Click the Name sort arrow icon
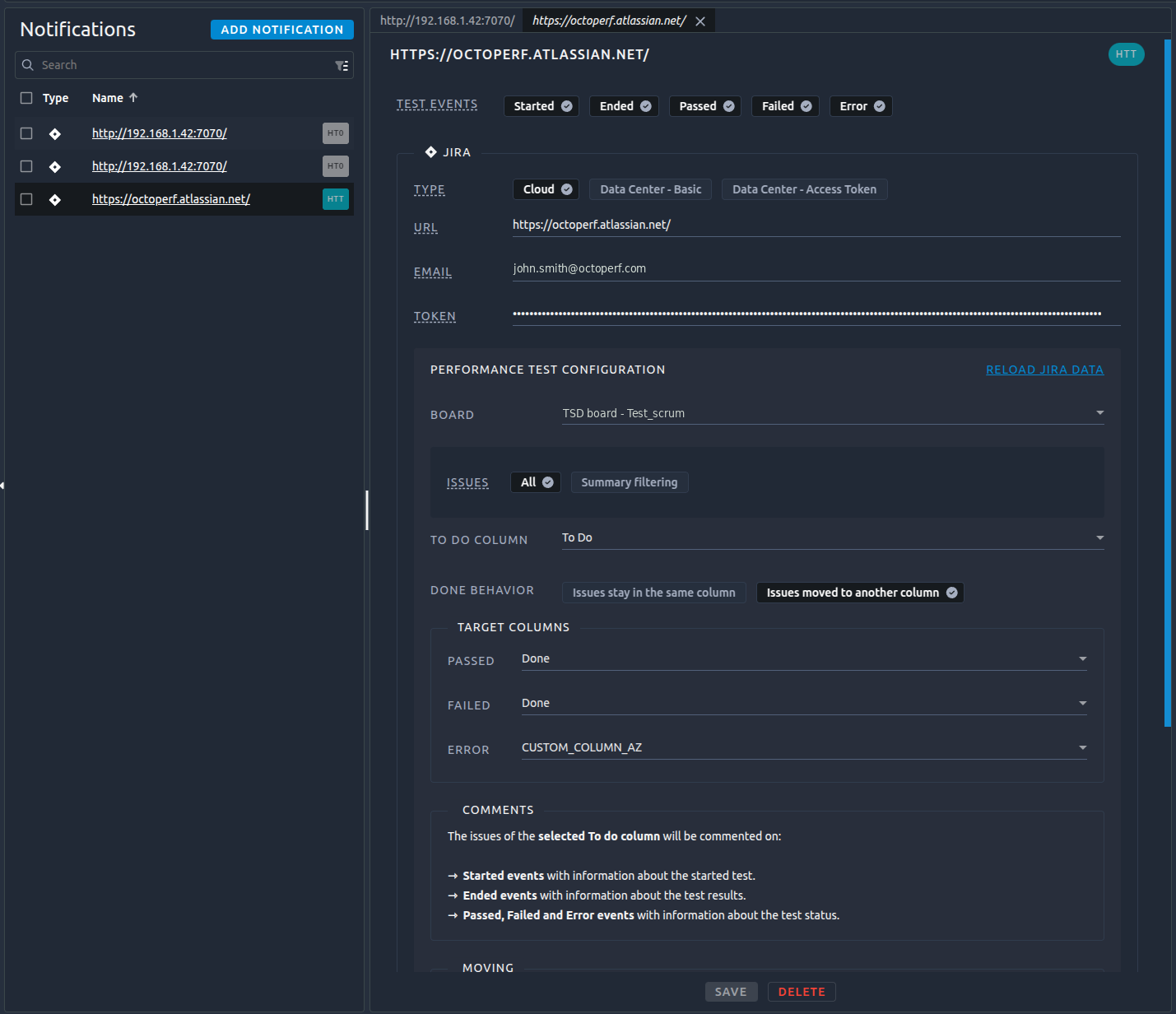 pos(133,97)
